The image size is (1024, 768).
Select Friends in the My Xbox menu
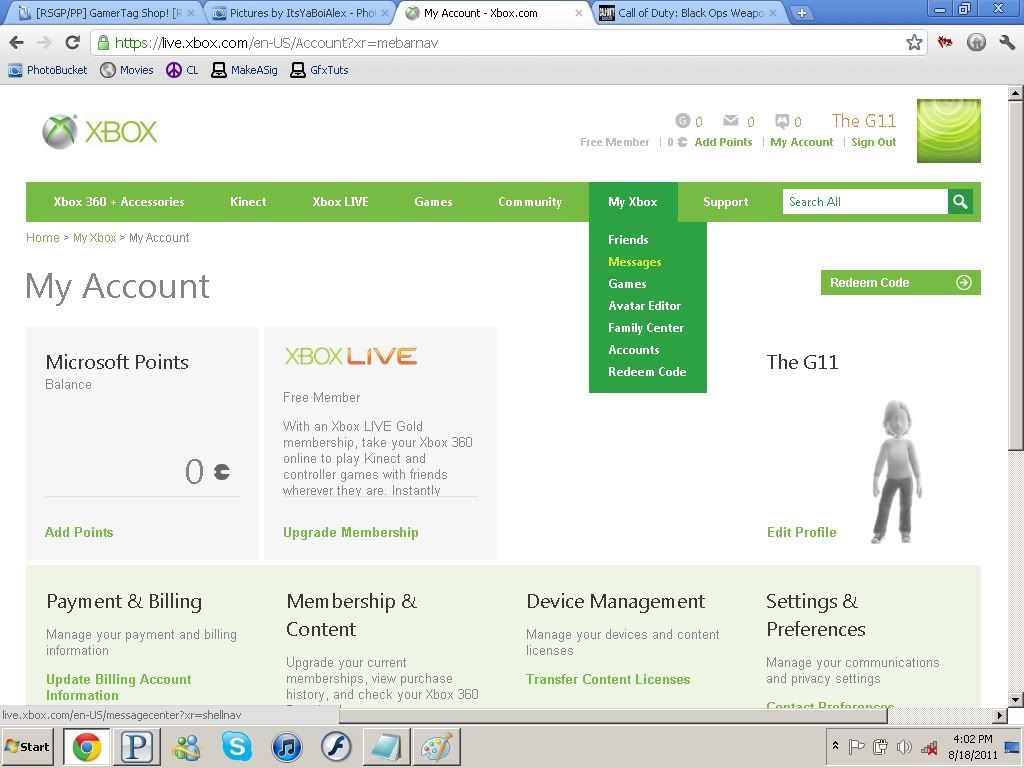tap(628, 240)
